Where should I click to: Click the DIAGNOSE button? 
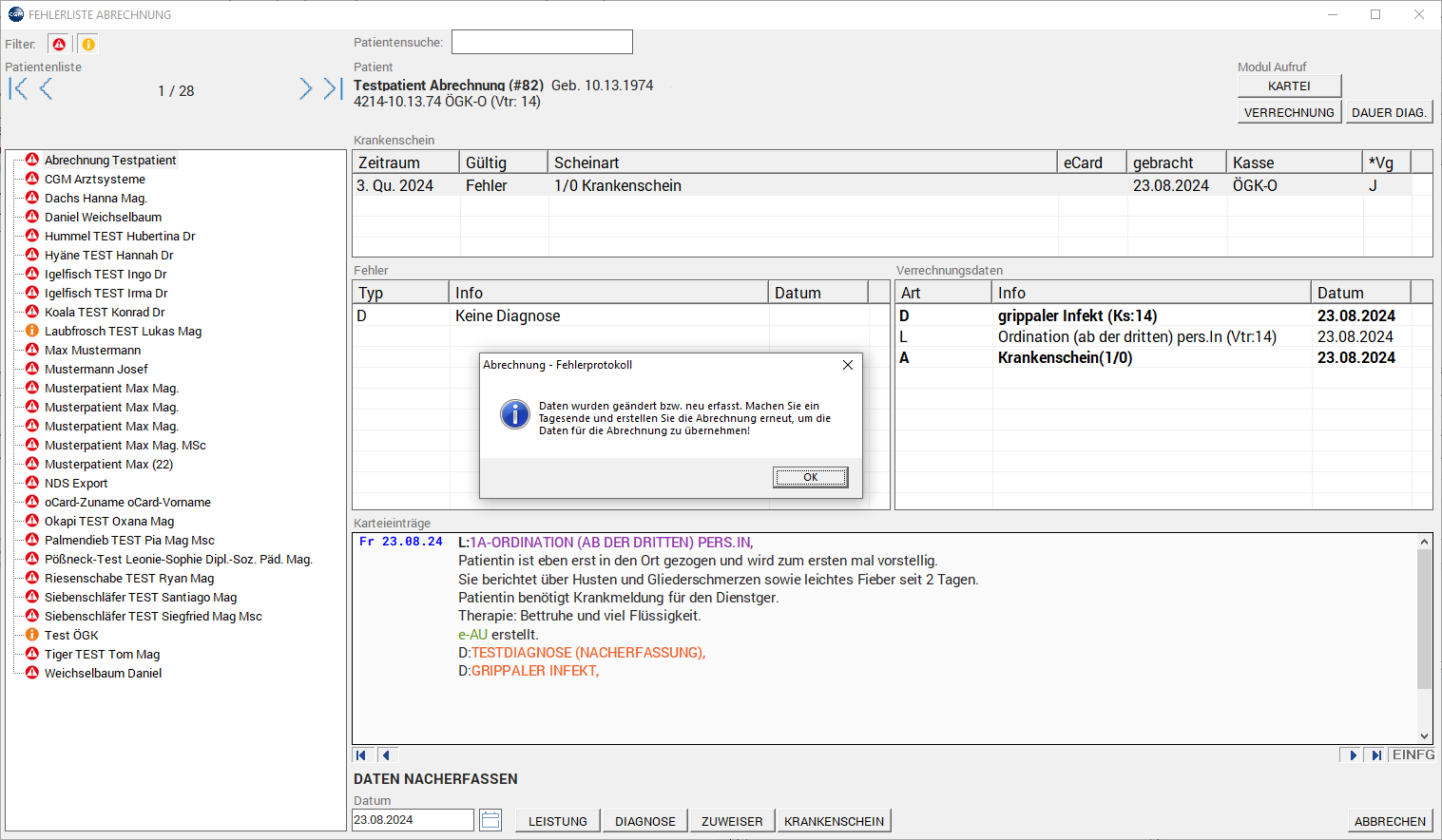point(644,821)
